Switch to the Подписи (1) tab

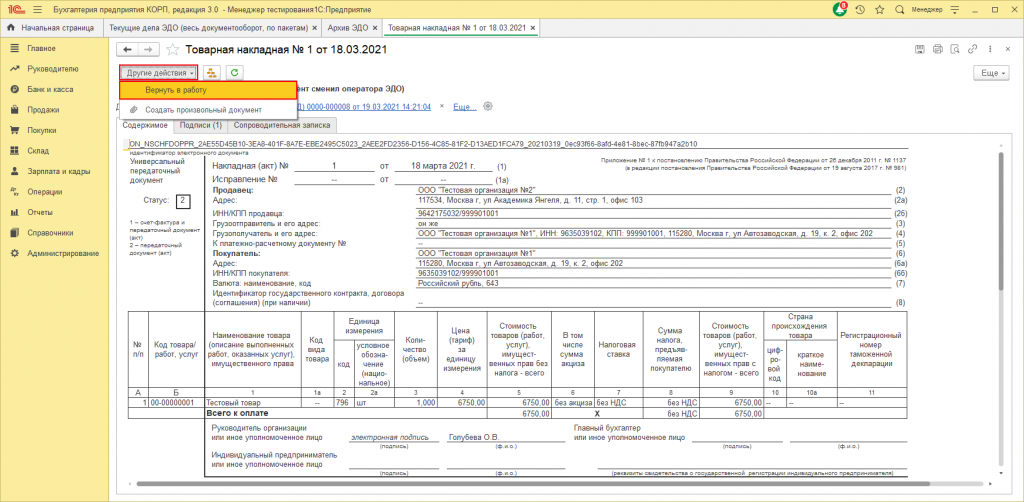200,126
